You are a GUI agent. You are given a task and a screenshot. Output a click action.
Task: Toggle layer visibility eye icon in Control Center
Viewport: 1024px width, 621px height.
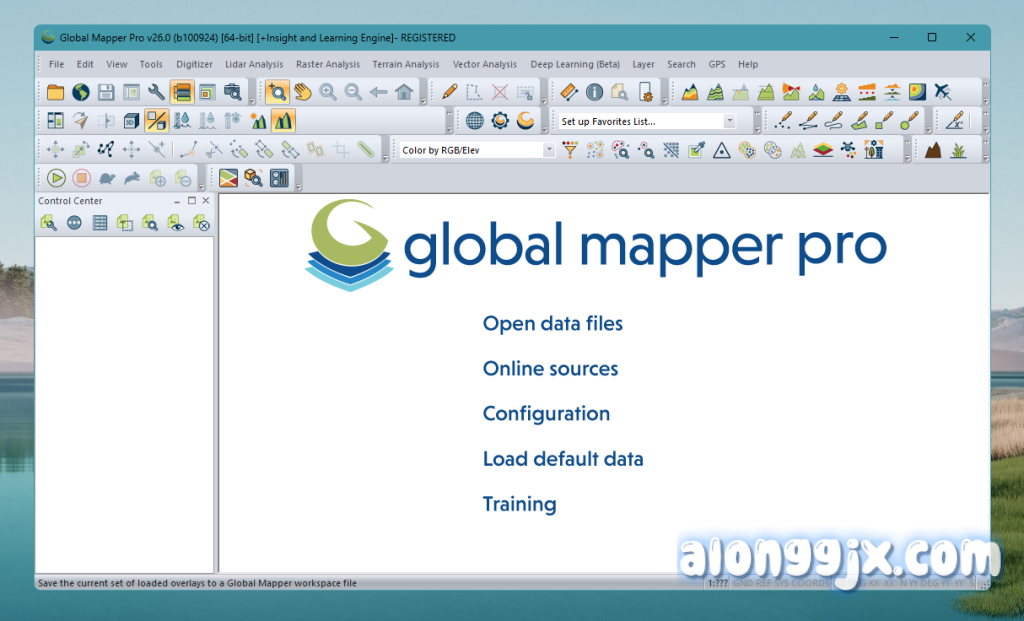[x=176, y=223]
